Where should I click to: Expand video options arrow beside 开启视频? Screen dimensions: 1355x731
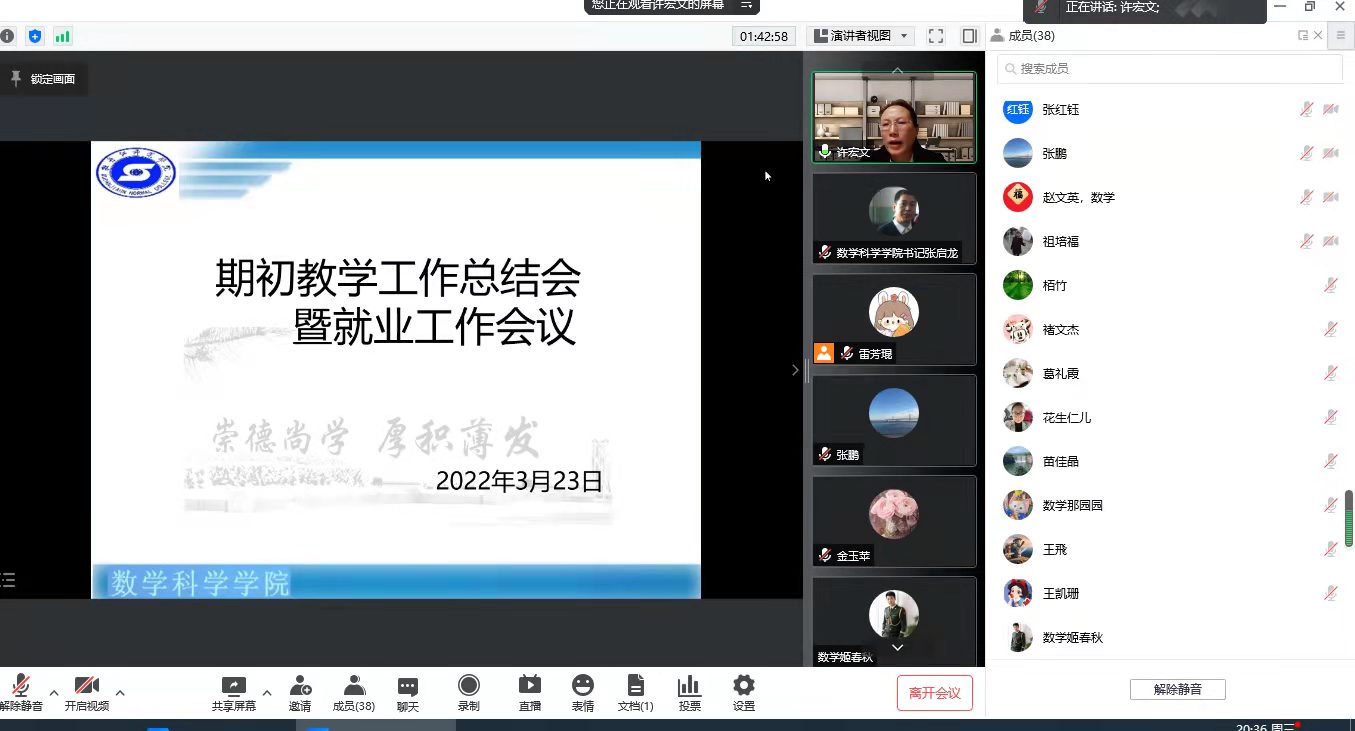[x=120, y=692]
